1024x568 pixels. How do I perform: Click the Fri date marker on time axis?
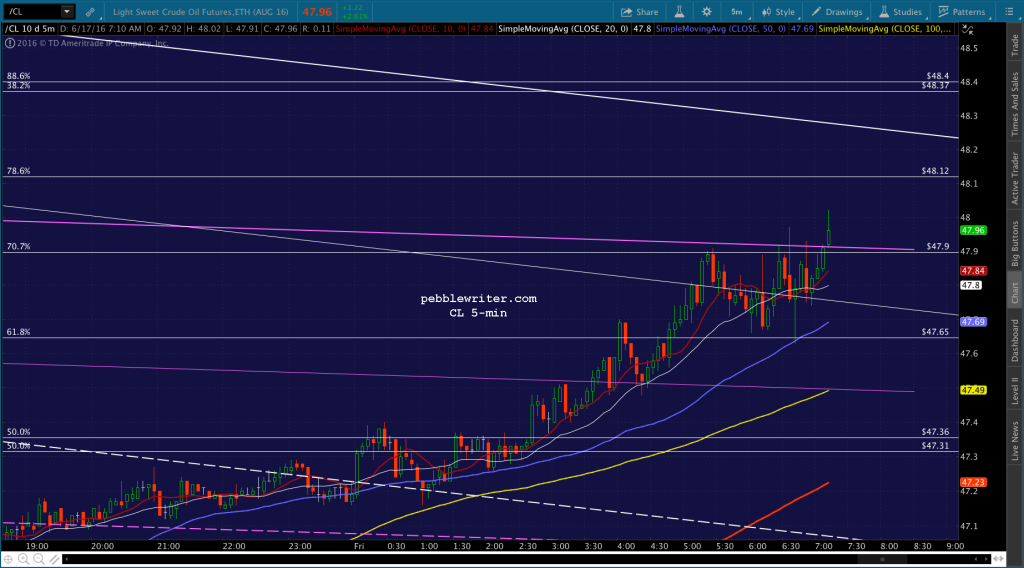click(359, 546)
